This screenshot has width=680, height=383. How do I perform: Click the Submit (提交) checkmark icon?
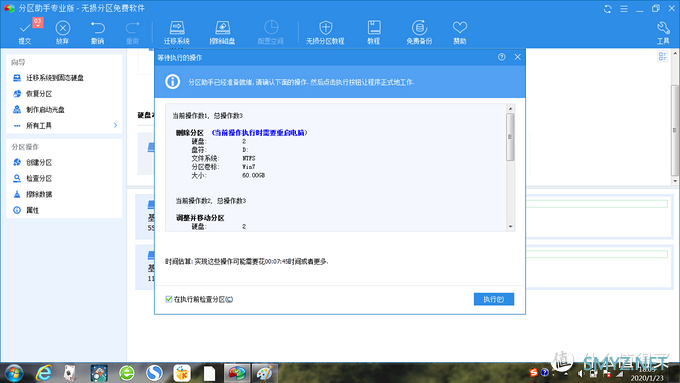pyautogui.click(x=25, y=28)
